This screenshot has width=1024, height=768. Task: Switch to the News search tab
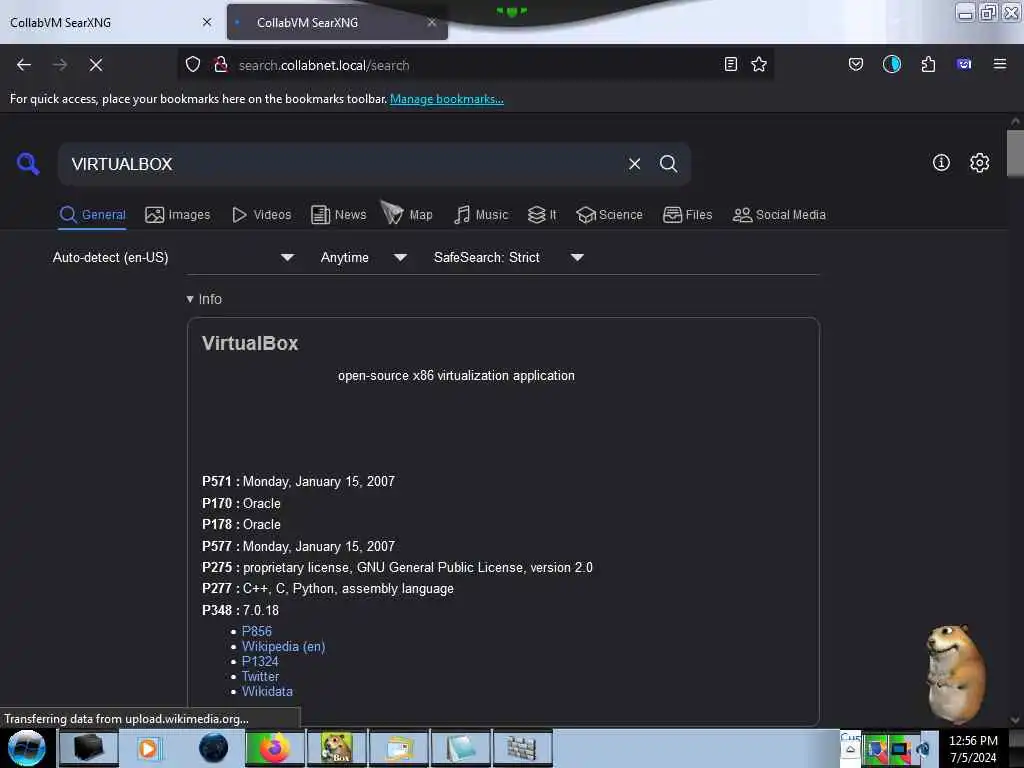[x=338, y=214]
